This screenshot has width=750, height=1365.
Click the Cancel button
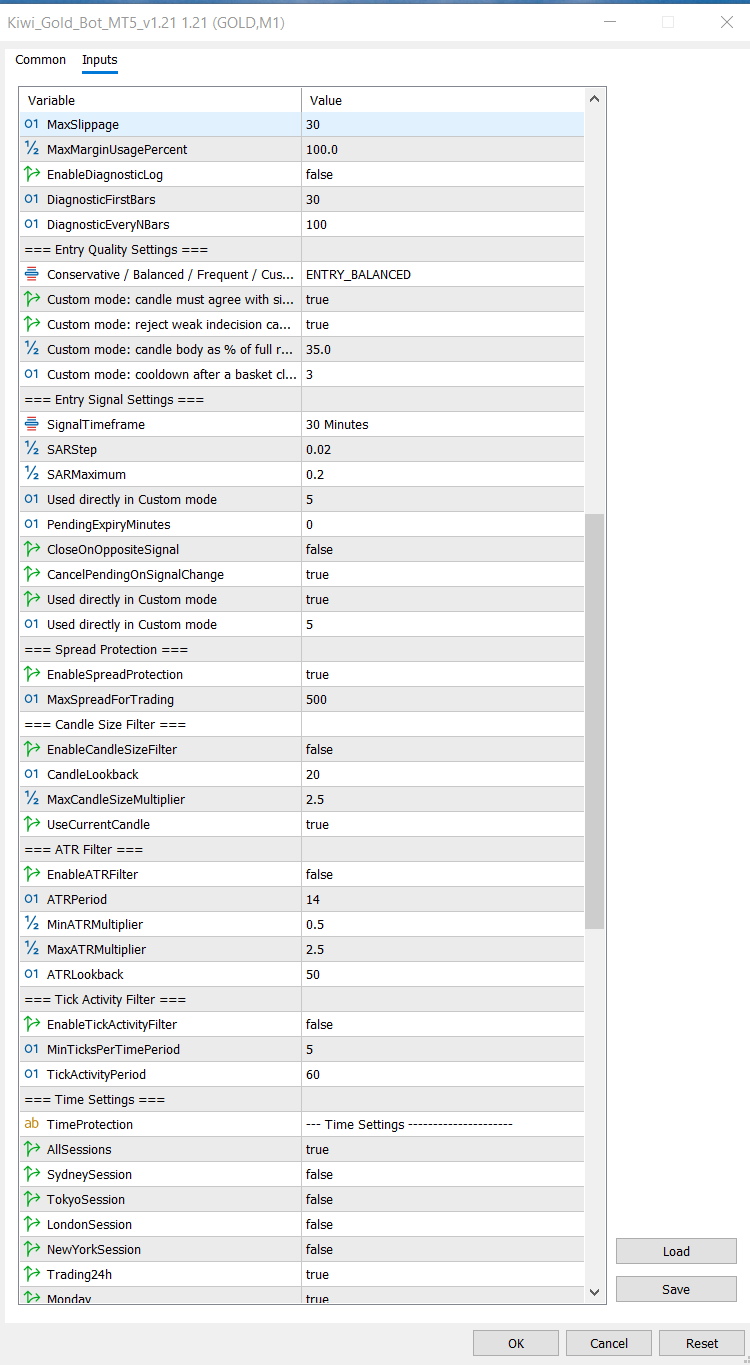(x=609, y=1343)
